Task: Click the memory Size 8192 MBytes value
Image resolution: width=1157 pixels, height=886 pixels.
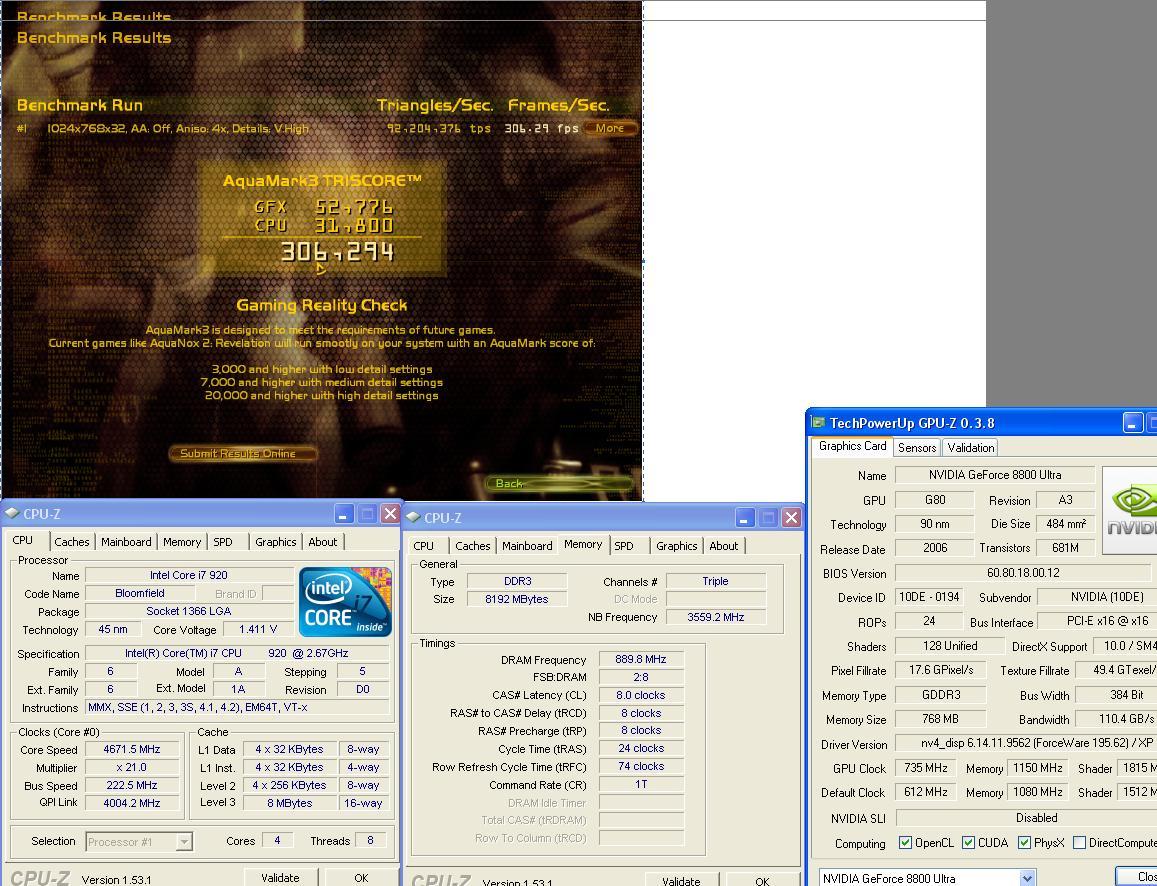Action: 517,599
